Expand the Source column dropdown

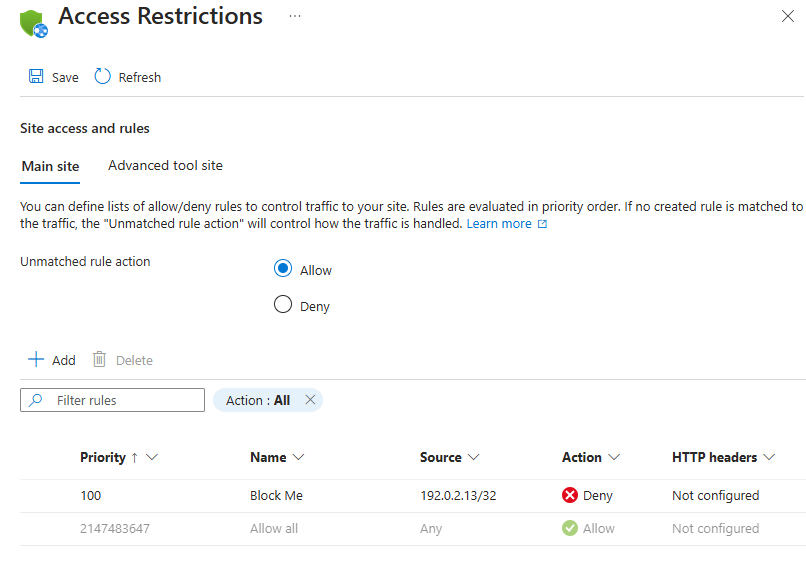(474, 458)
